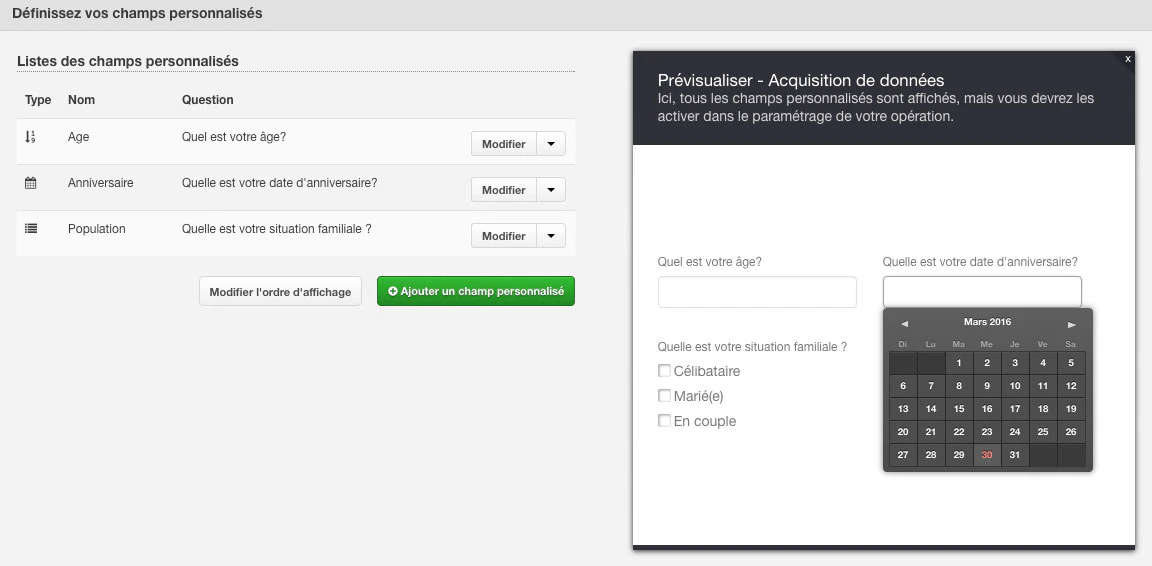Open dropdown arrow next to Age Modifier
Screen dimensions: 1152x566
[x=551, y=144]
